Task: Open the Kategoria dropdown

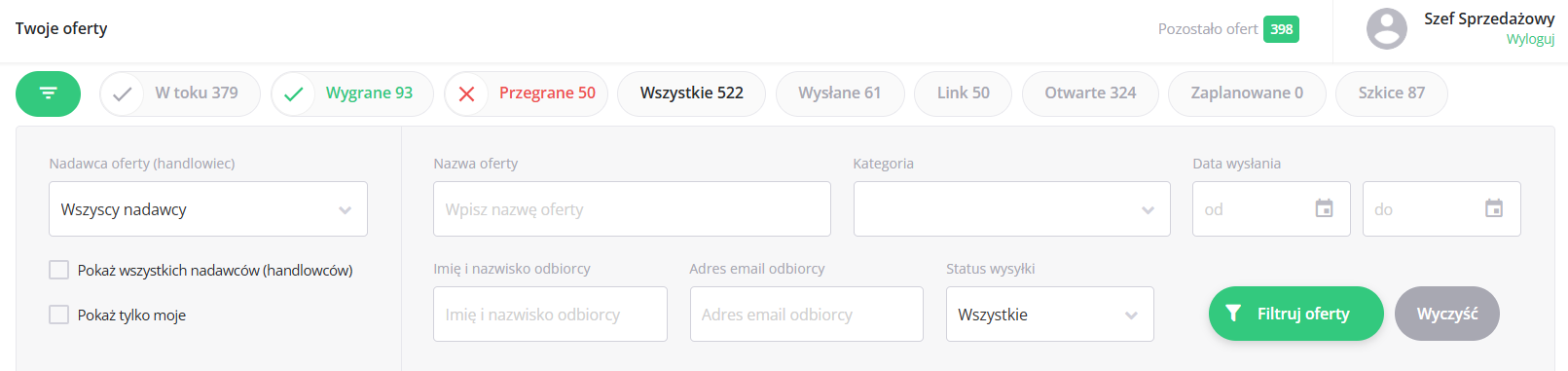Action: [1011, 208]
